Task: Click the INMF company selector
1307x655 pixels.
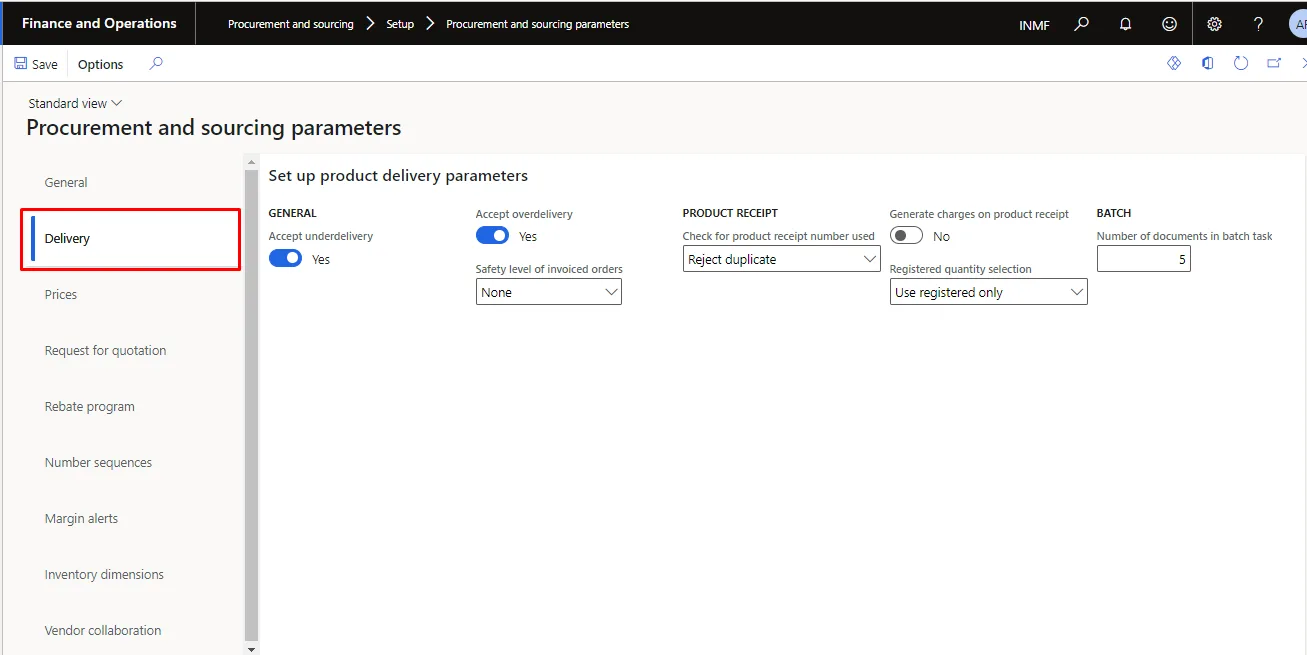Action: point(1034,25)
